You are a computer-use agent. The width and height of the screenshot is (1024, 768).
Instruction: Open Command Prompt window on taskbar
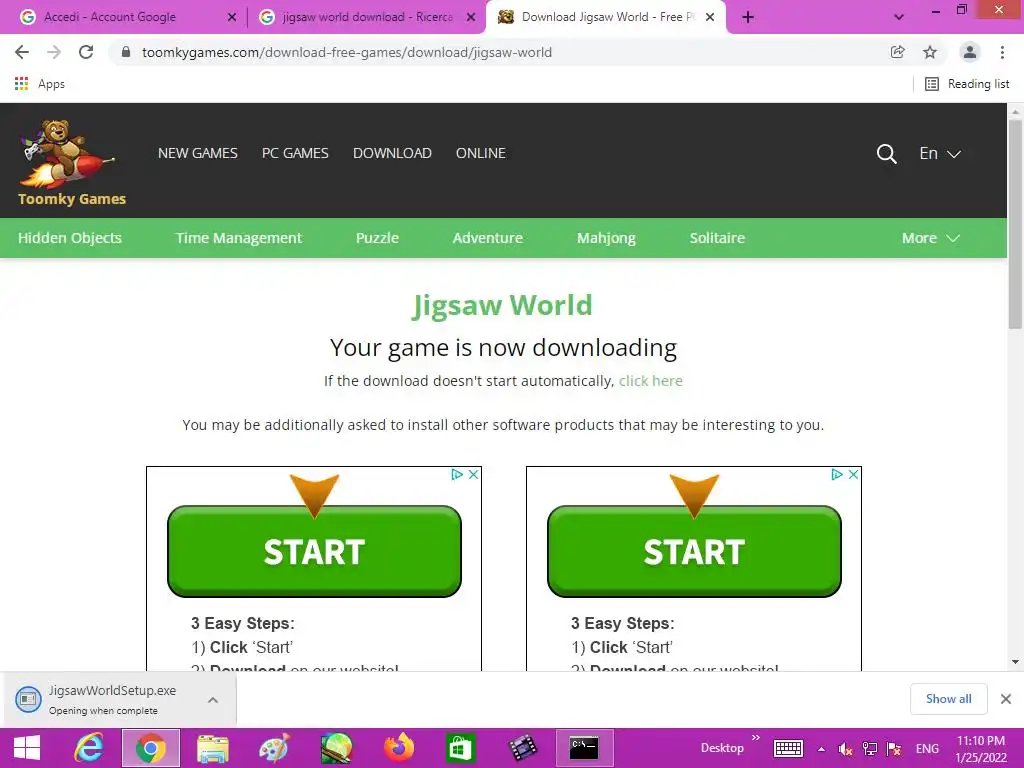click(x=584, y=748)
